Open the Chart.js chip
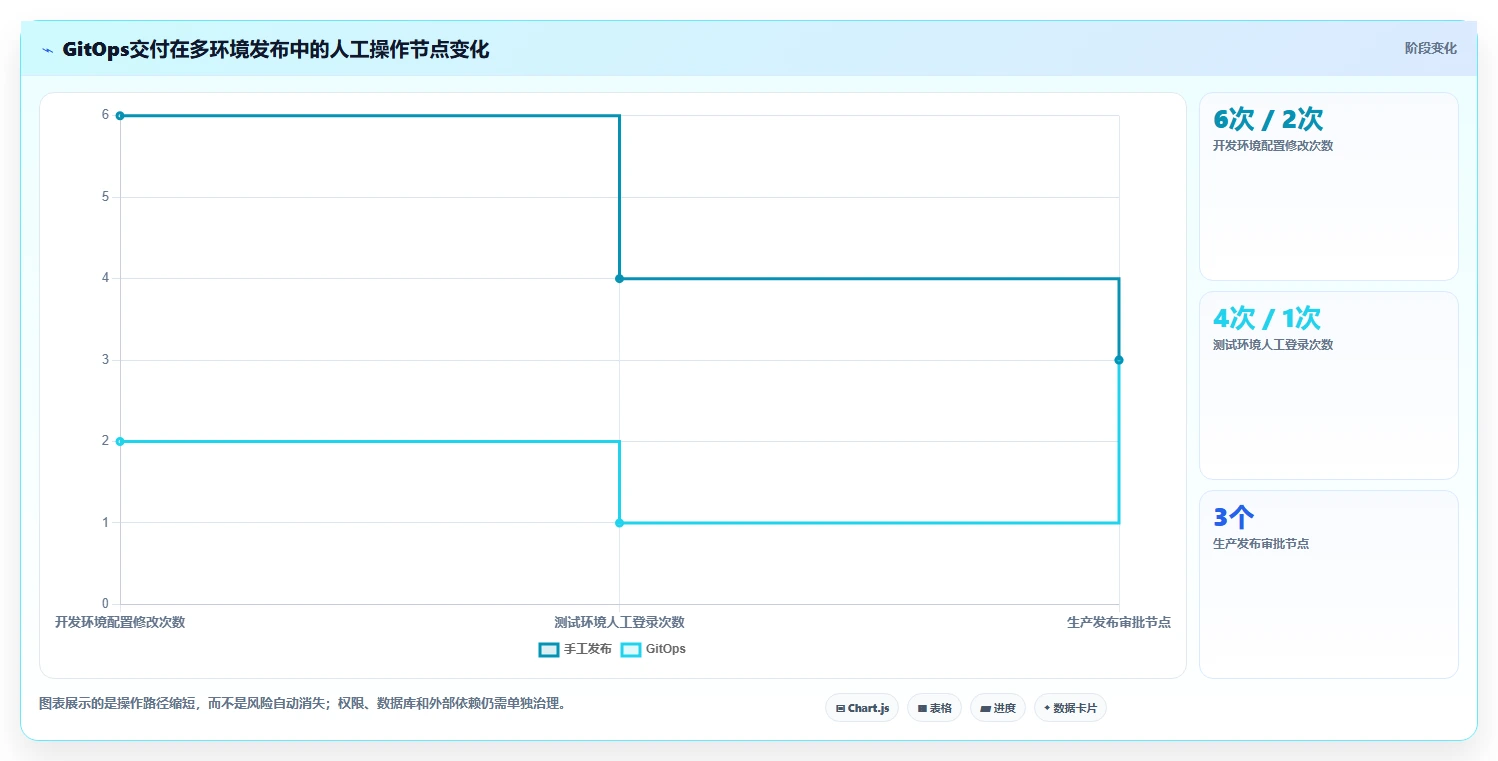Viewport: 1498px width, 761px height. tap(862, 708)
